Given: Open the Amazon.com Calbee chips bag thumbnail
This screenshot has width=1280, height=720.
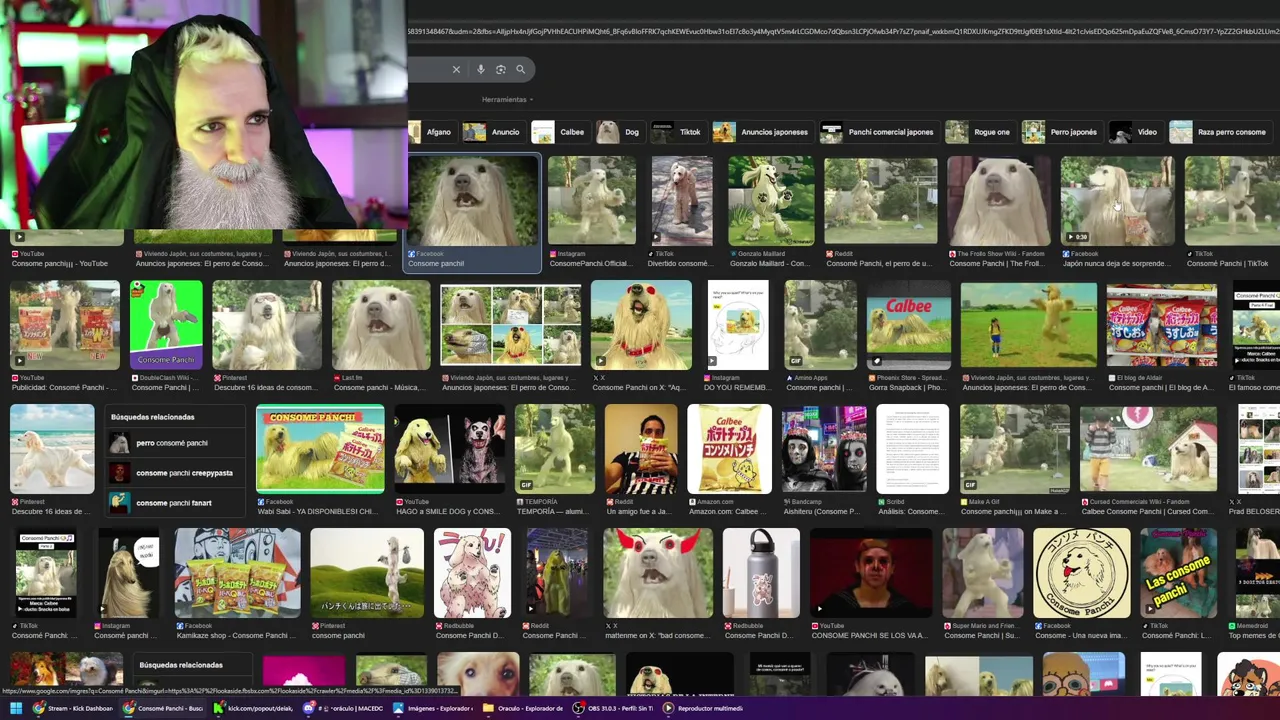Looking at the screenshot, I should tap(729, 449).
